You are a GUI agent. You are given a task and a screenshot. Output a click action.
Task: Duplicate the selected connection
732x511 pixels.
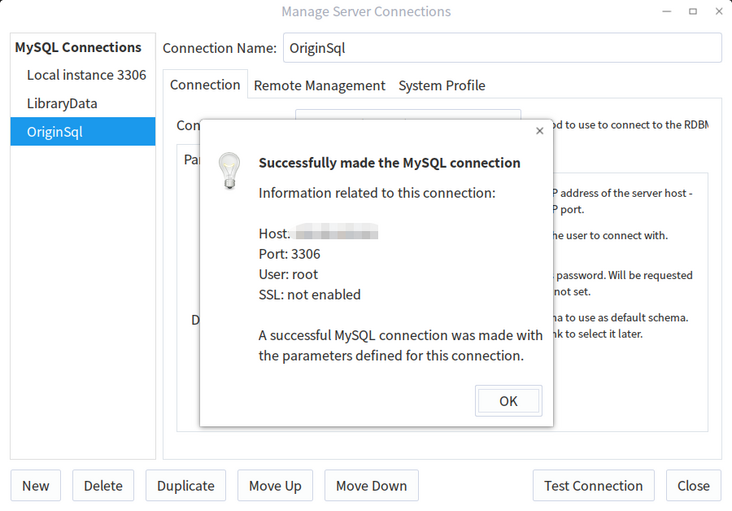point(186,486)
